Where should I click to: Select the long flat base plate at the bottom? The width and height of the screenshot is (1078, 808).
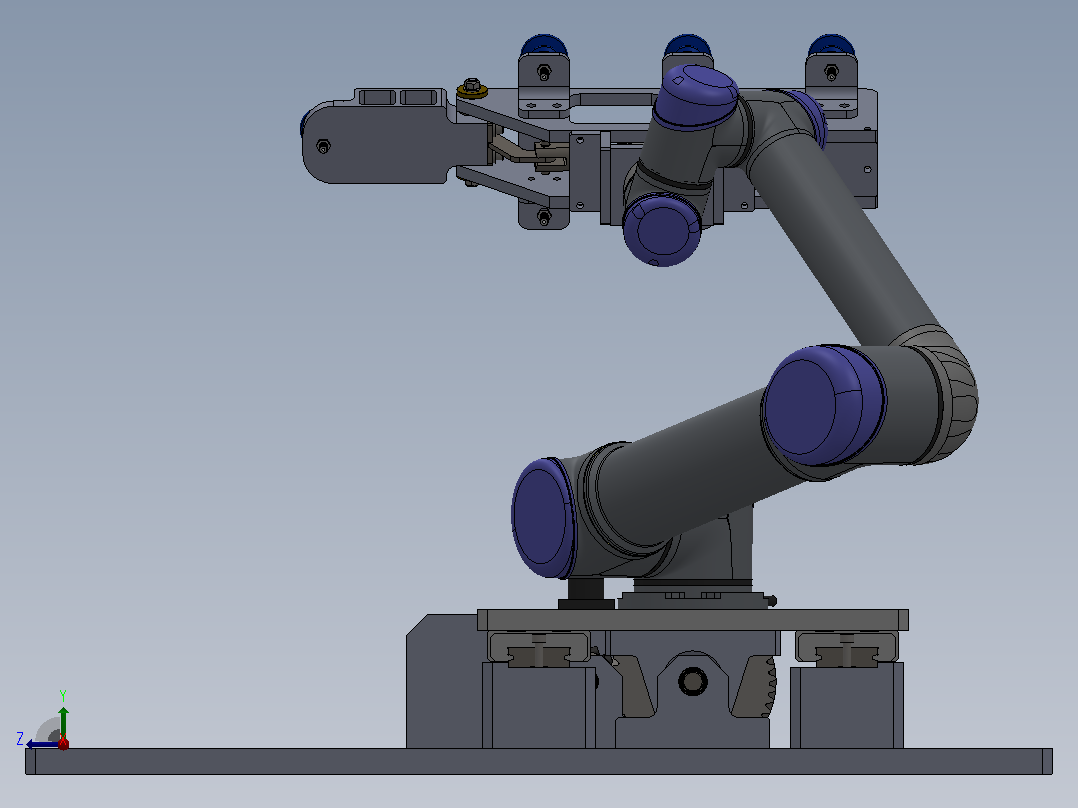(539, 761)
